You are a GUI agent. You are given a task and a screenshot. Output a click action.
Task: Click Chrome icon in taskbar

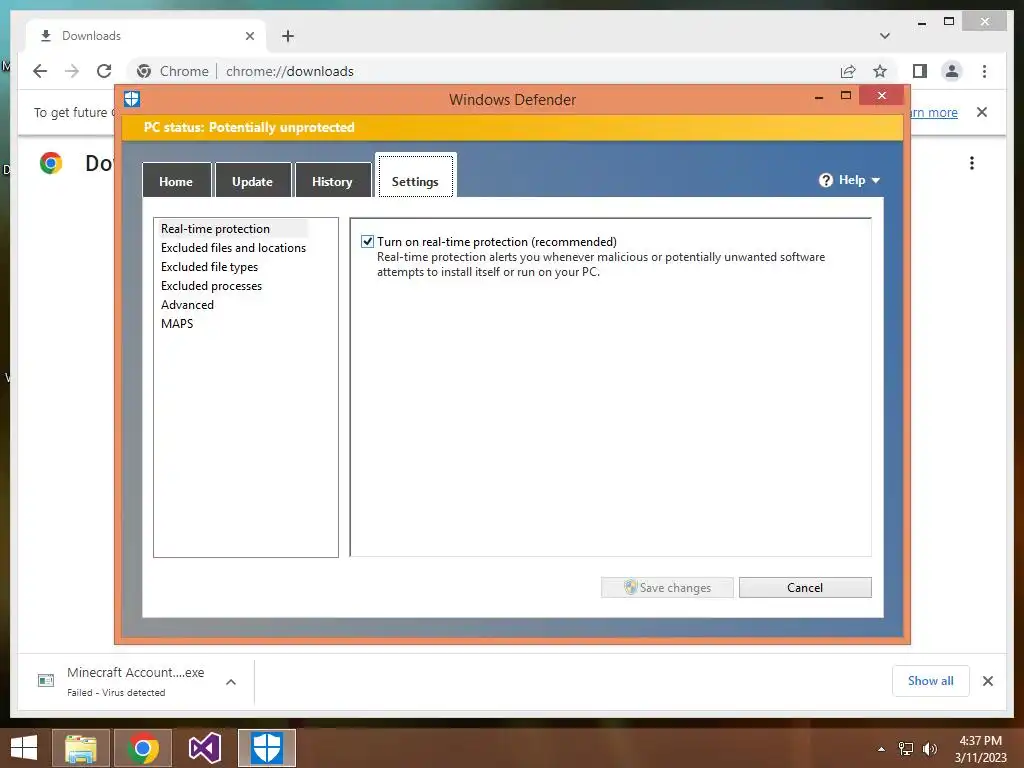coord(143,748)
